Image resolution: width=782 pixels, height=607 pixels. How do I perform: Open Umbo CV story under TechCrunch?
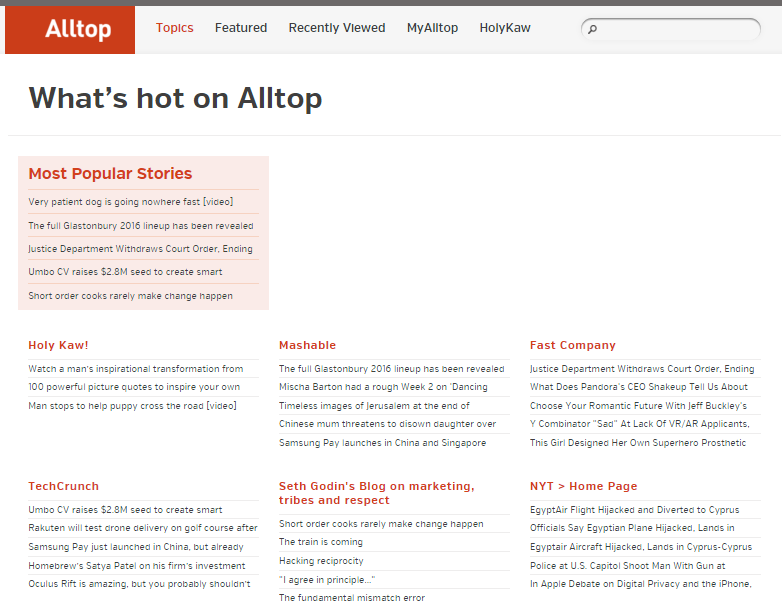[x=125, y=510]
